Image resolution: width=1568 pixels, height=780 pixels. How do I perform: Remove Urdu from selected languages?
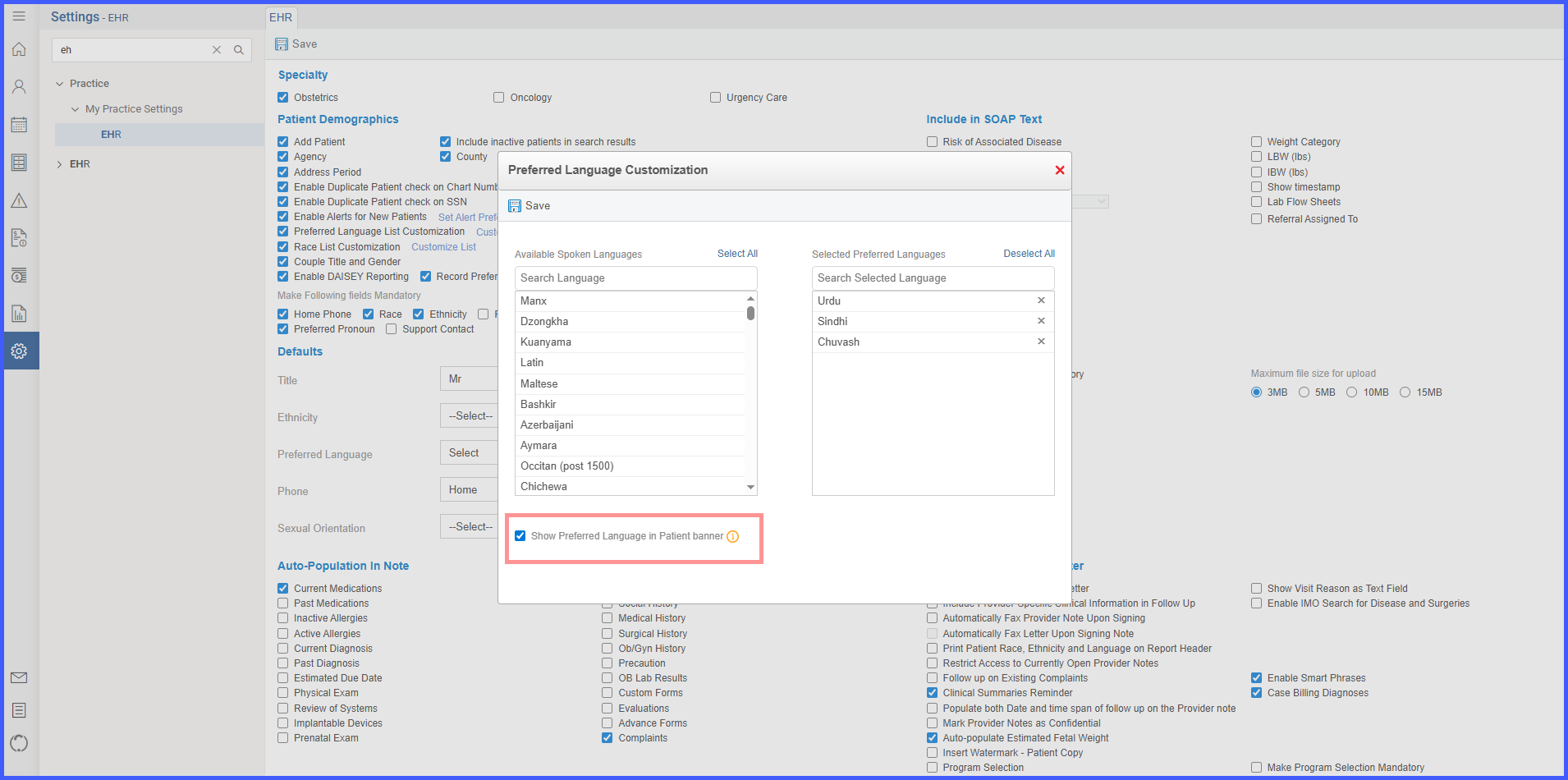pos(1041,301)
